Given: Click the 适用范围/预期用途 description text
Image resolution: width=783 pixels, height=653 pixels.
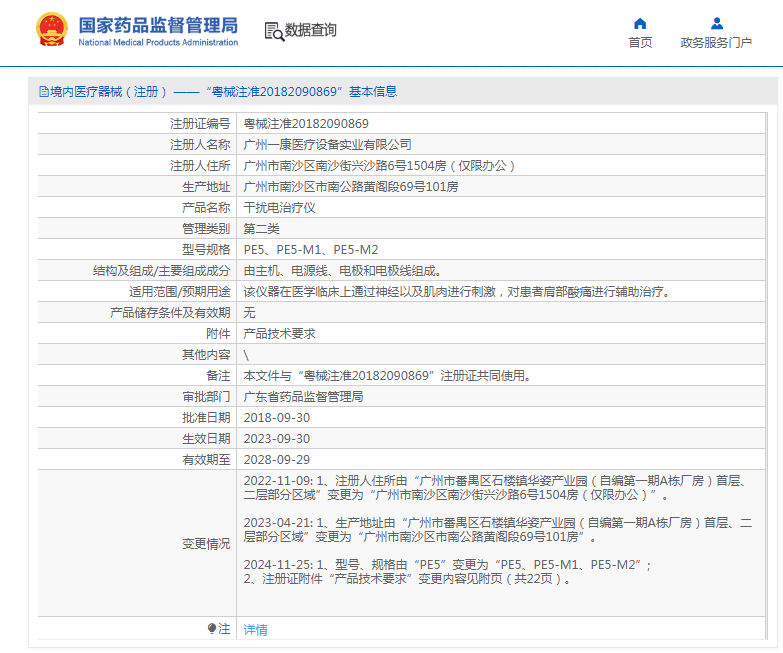Looking at the screenshot, I should (x=456, y=292).
